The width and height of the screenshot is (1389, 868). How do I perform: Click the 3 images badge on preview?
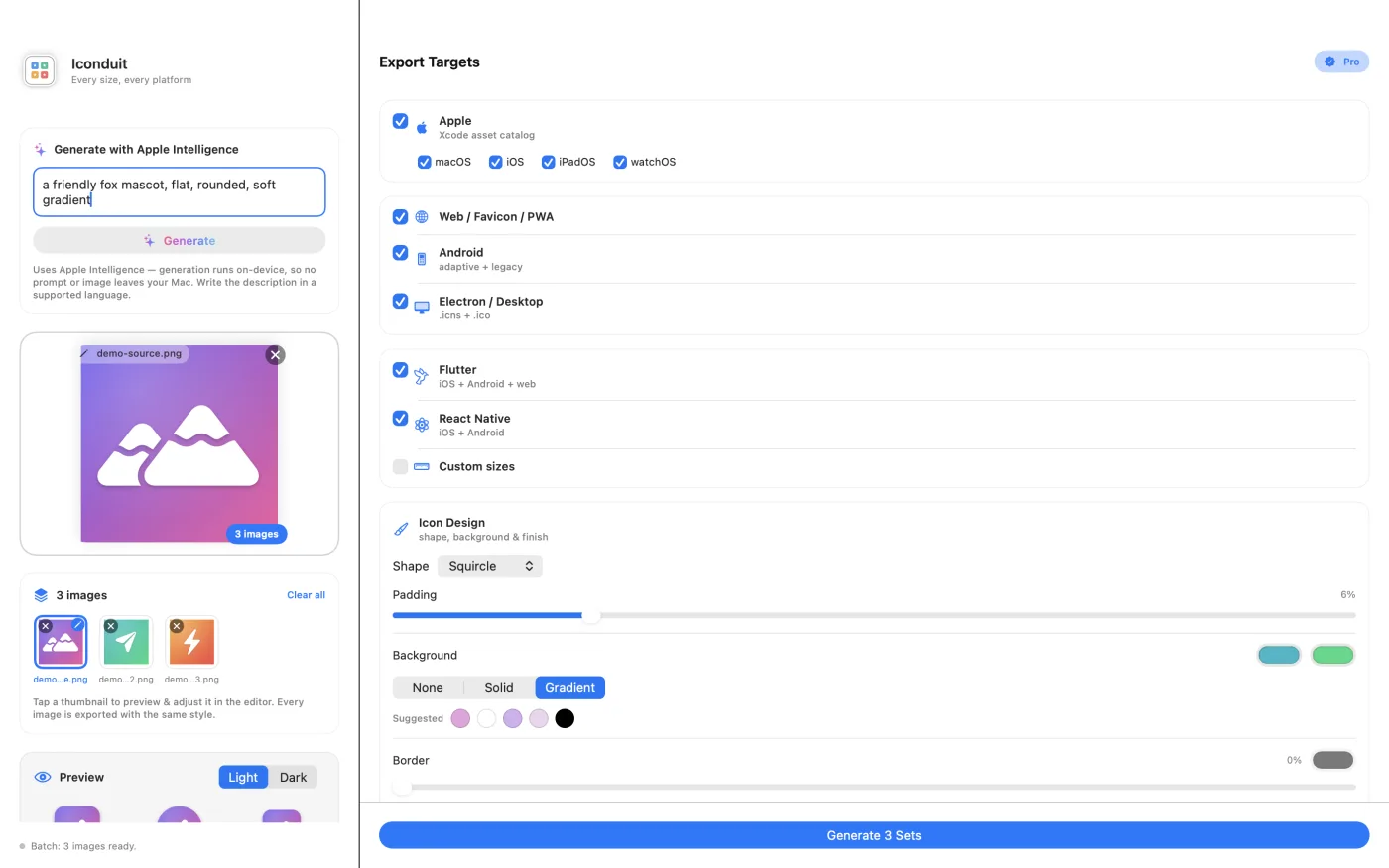257,534
